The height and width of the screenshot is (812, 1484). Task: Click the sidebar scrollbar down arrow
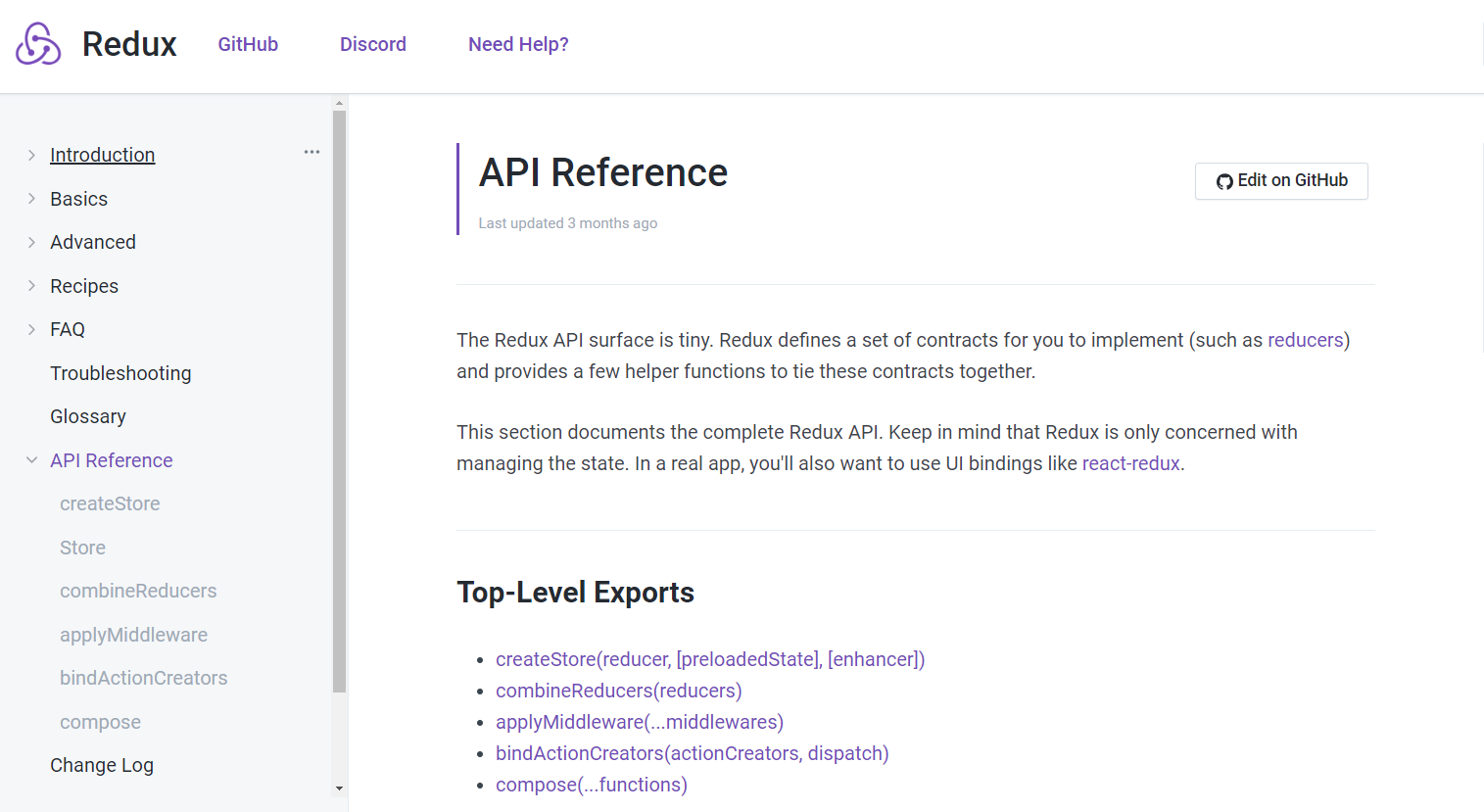(339, 788)
